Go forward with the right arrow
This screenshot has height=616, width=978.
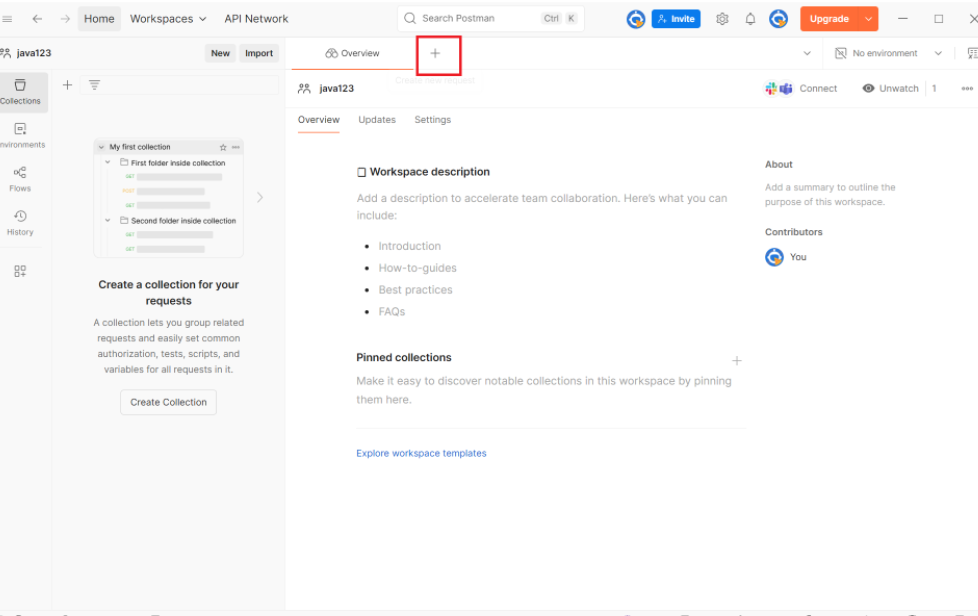65,19
